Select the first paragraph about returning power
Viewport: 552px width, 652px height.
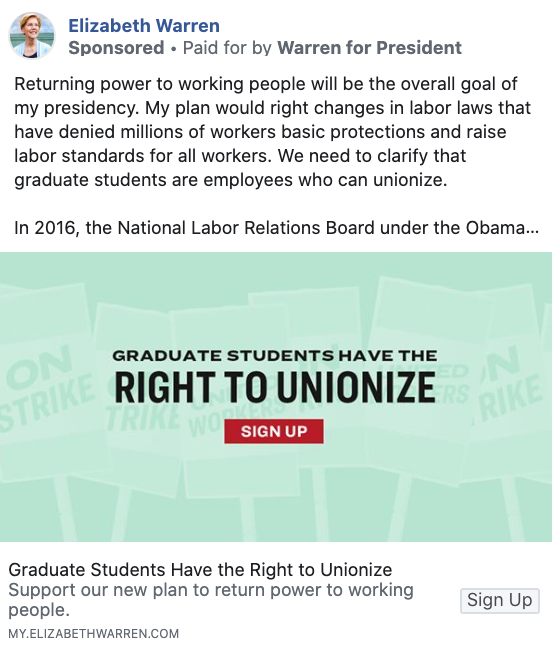pyautogui.click(x=273, y=132)
